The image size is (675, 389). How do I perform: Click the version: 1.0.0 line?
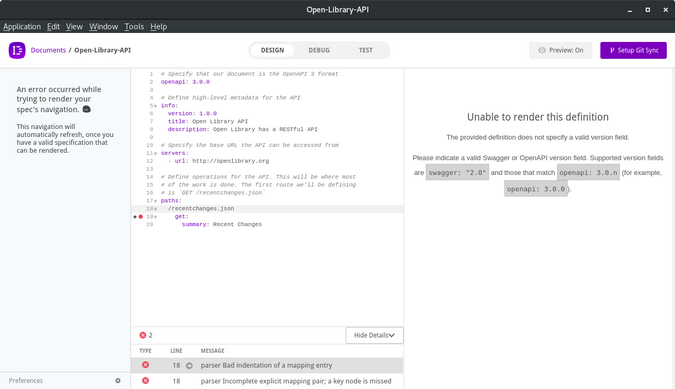tap(192, 114)
